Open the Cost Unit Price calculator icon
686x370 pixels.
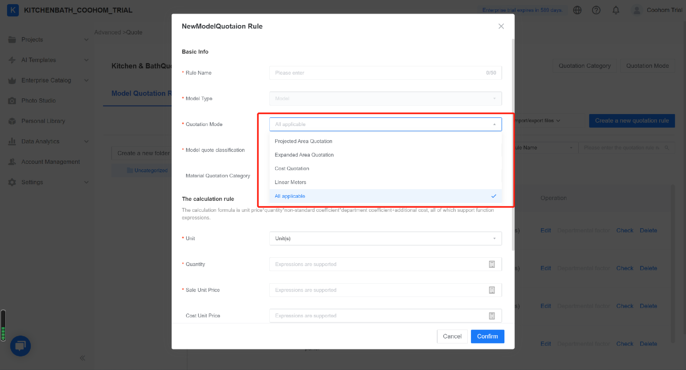492,316
